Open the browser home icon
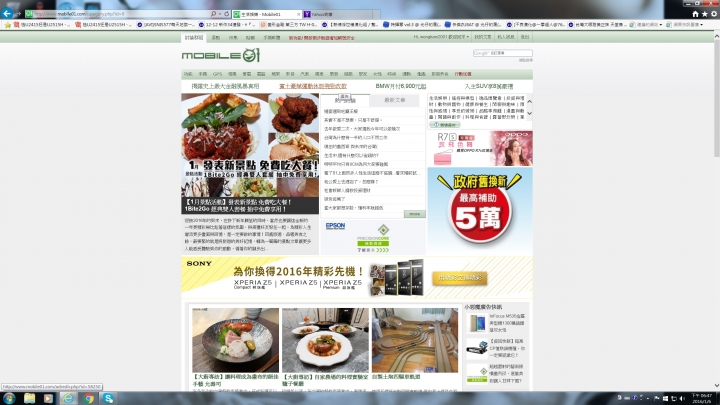Viewport: 720px width, 405px height. click(695, 14)
